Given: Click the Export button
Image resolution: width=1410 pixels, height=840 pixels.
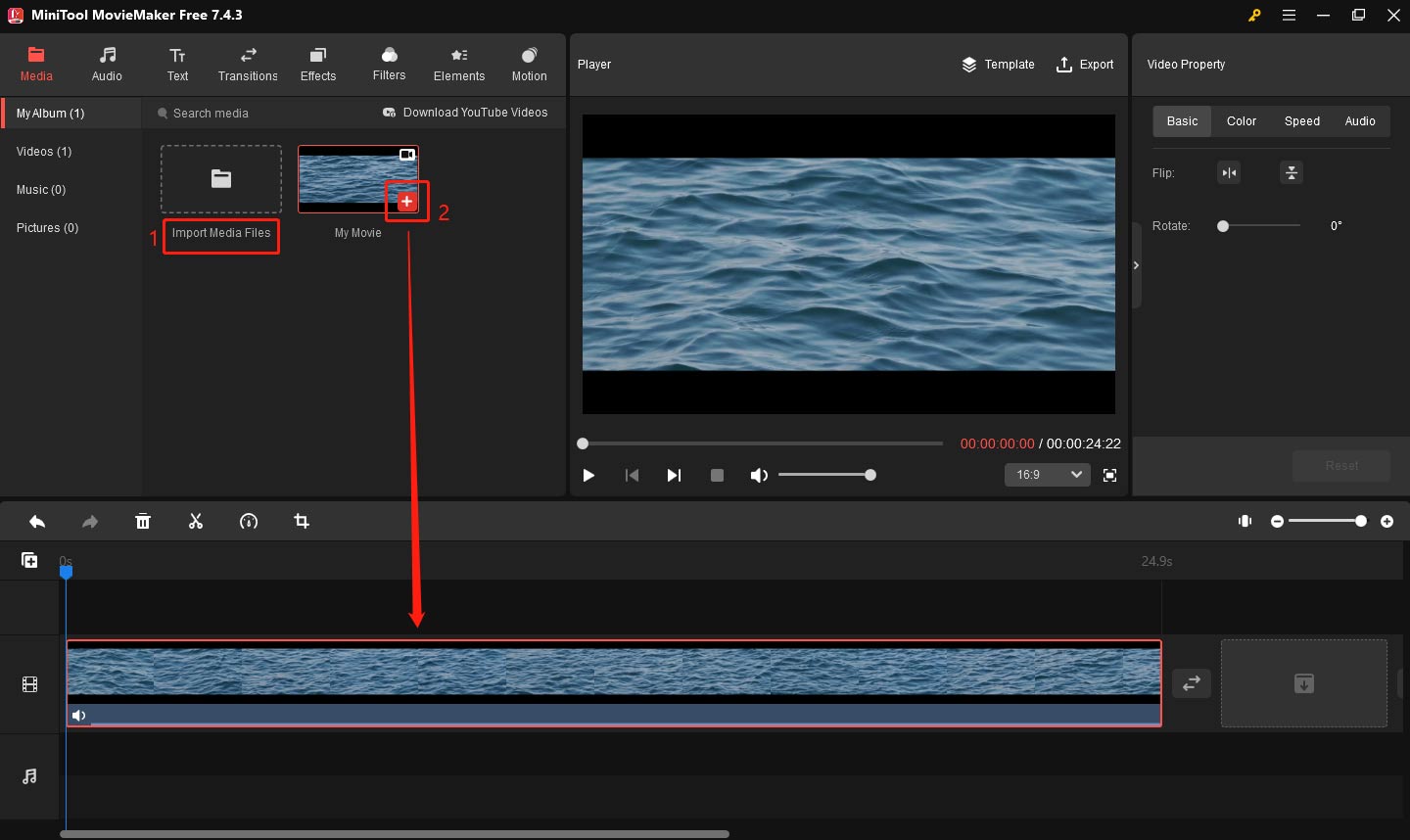Looking at the screenshot, I should coord(1085,65).
